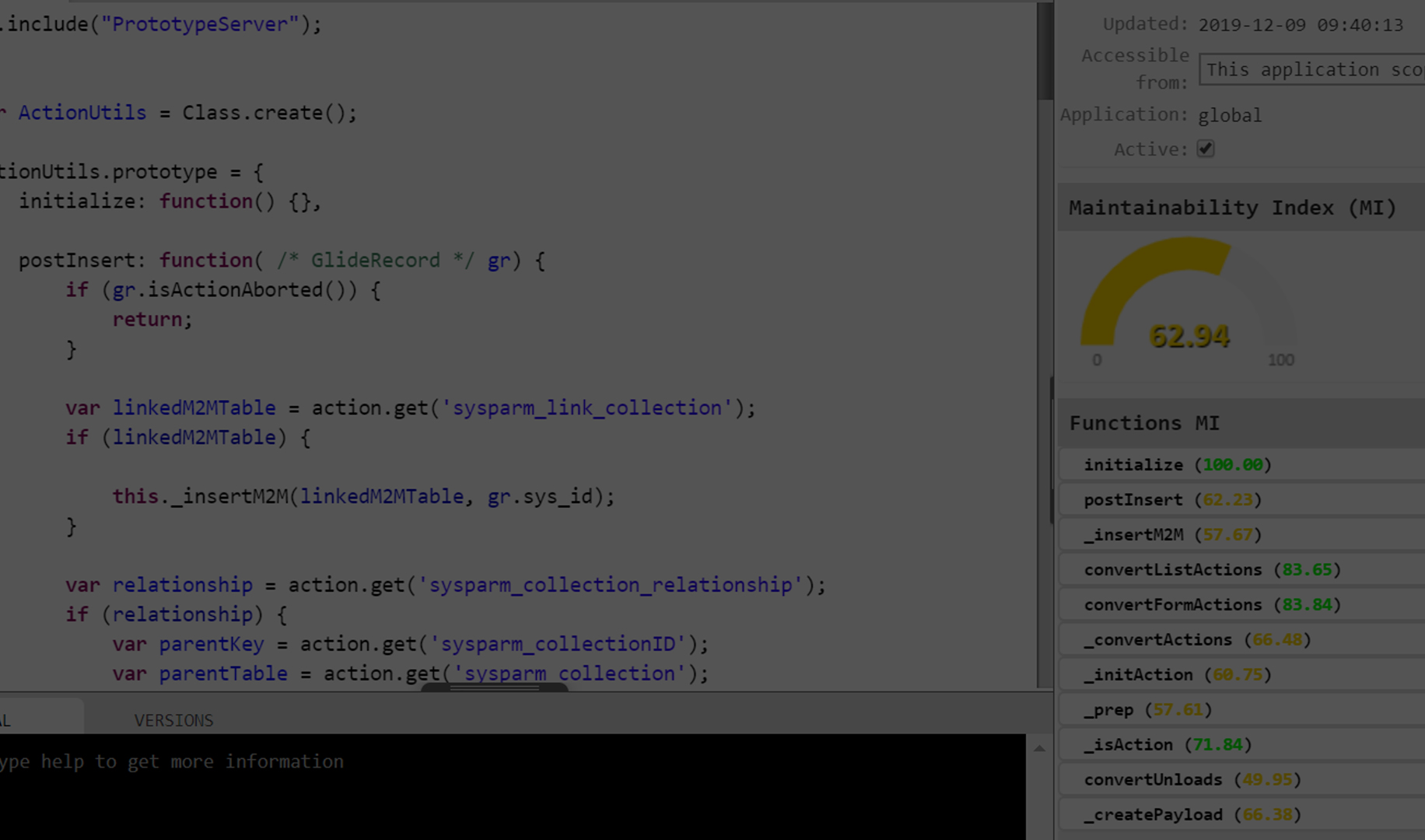Select _createPayload in functions list
The width and height of the screenshot is (1425, 840).
click(1192, 814)
